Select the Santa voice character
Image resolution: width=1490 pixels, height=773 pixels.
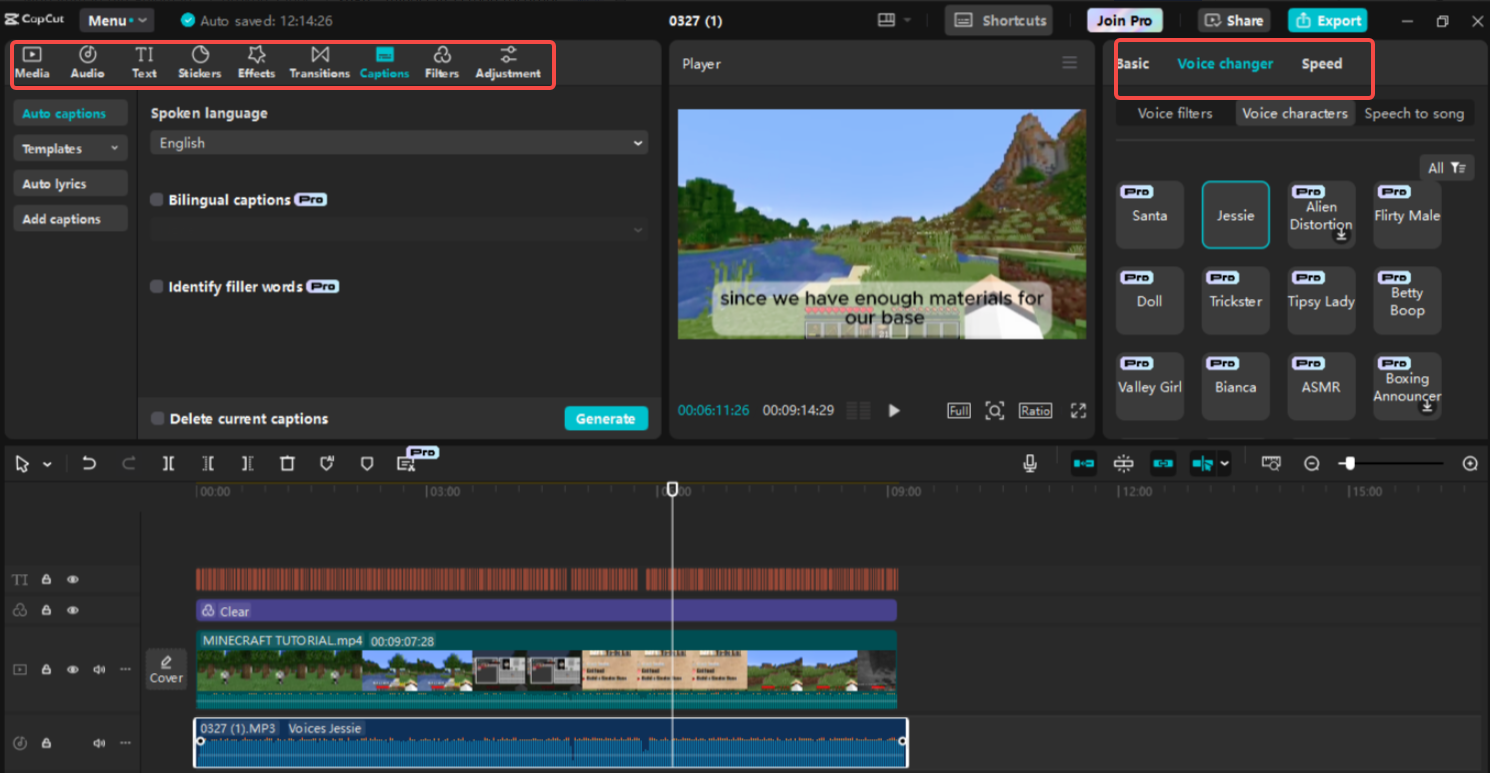1150,215
